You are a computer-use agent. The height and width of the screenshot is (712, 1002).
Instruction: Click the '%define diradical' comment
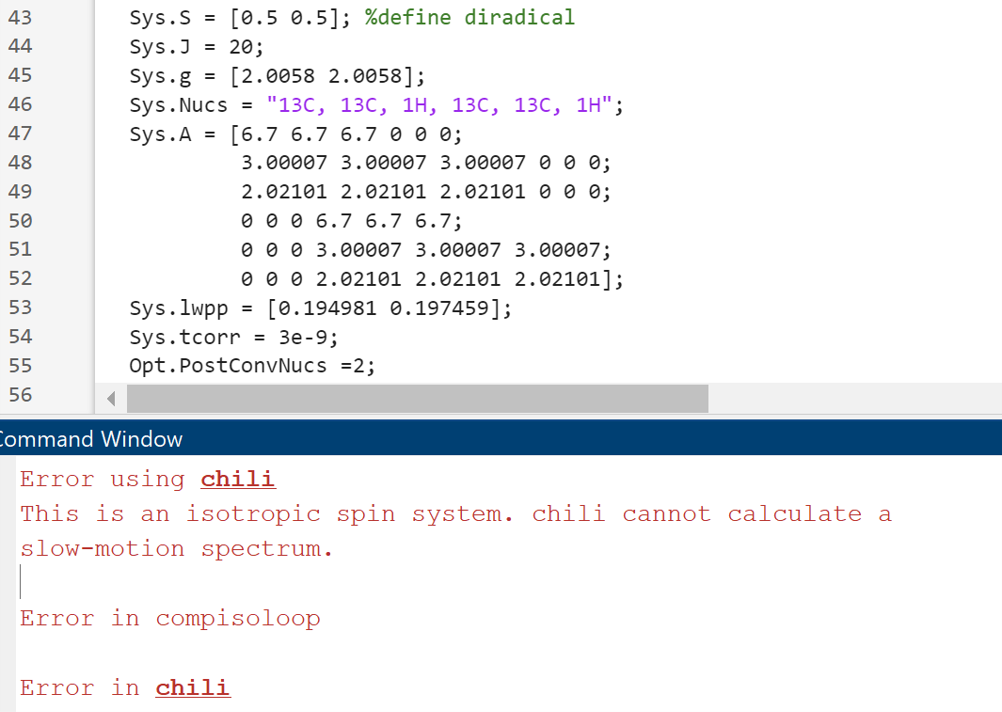pyautogui.click(x=470, y=17)
